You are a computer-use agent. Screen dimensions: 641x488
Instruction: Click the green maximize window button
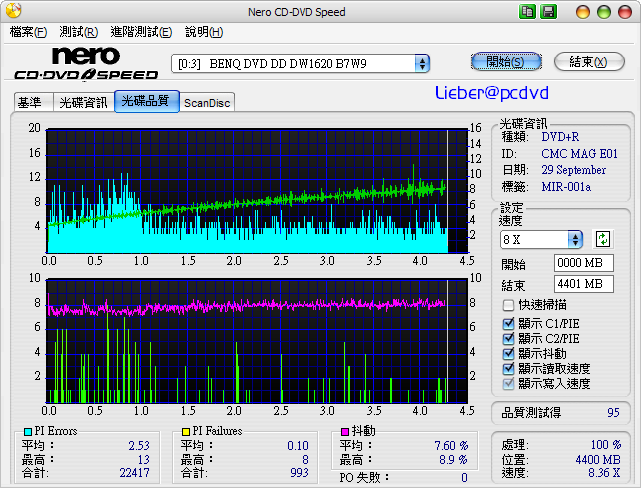coord(606,11)
